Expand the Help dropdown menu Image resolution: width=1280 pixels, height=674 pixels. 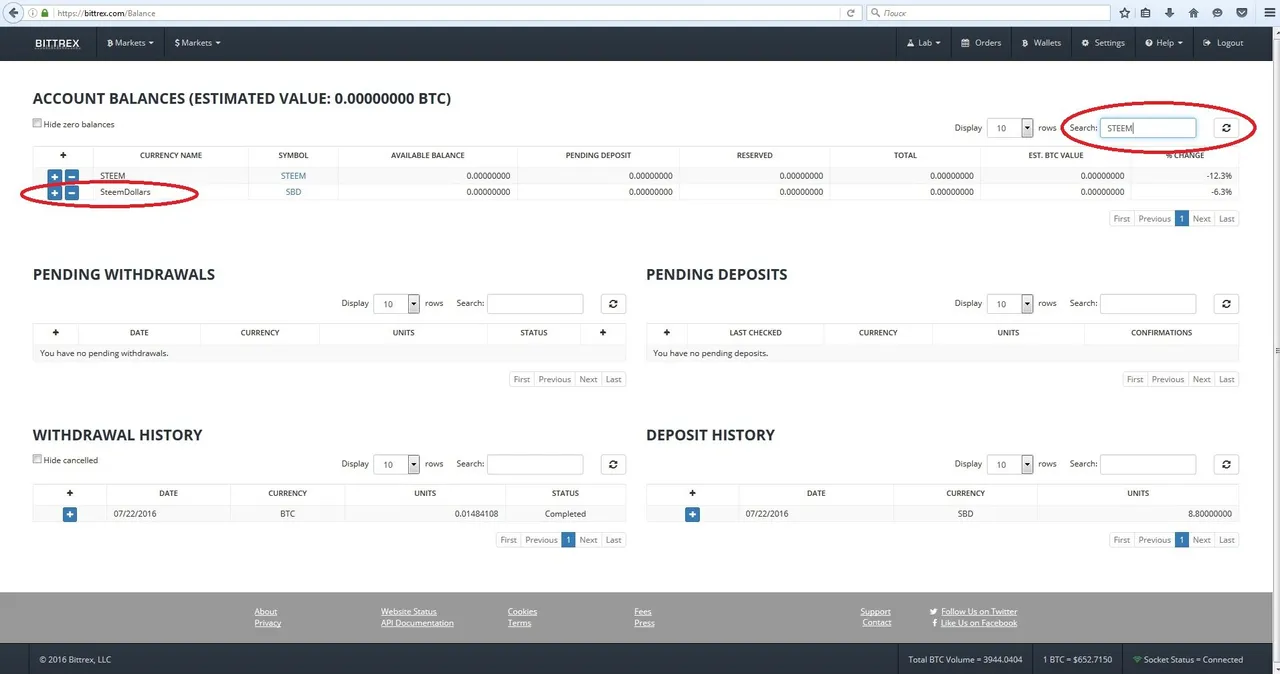pos(1164,43)
